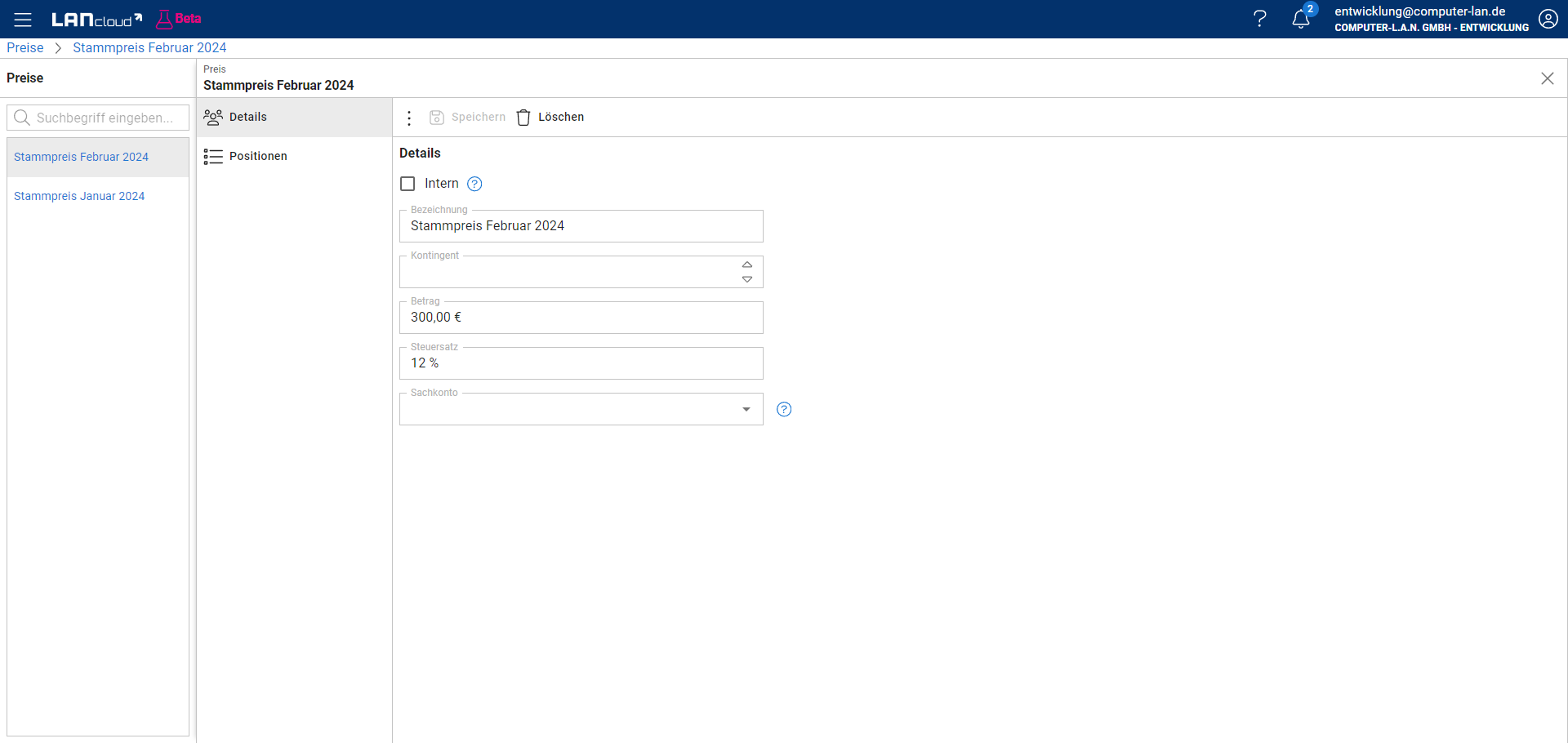Screen dimensions: 1568x743
Task: Click the Preise panel heading
Action: (25, 78)
